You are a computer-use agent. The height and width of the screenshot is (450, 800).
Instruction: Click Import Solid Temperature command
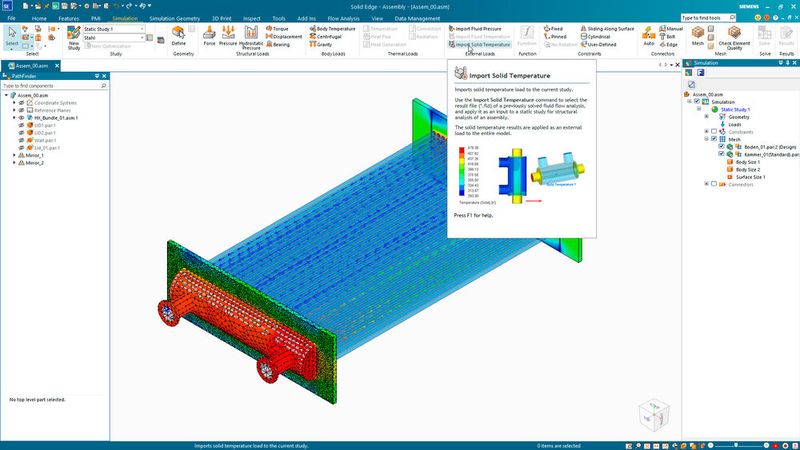click(479, 44)
